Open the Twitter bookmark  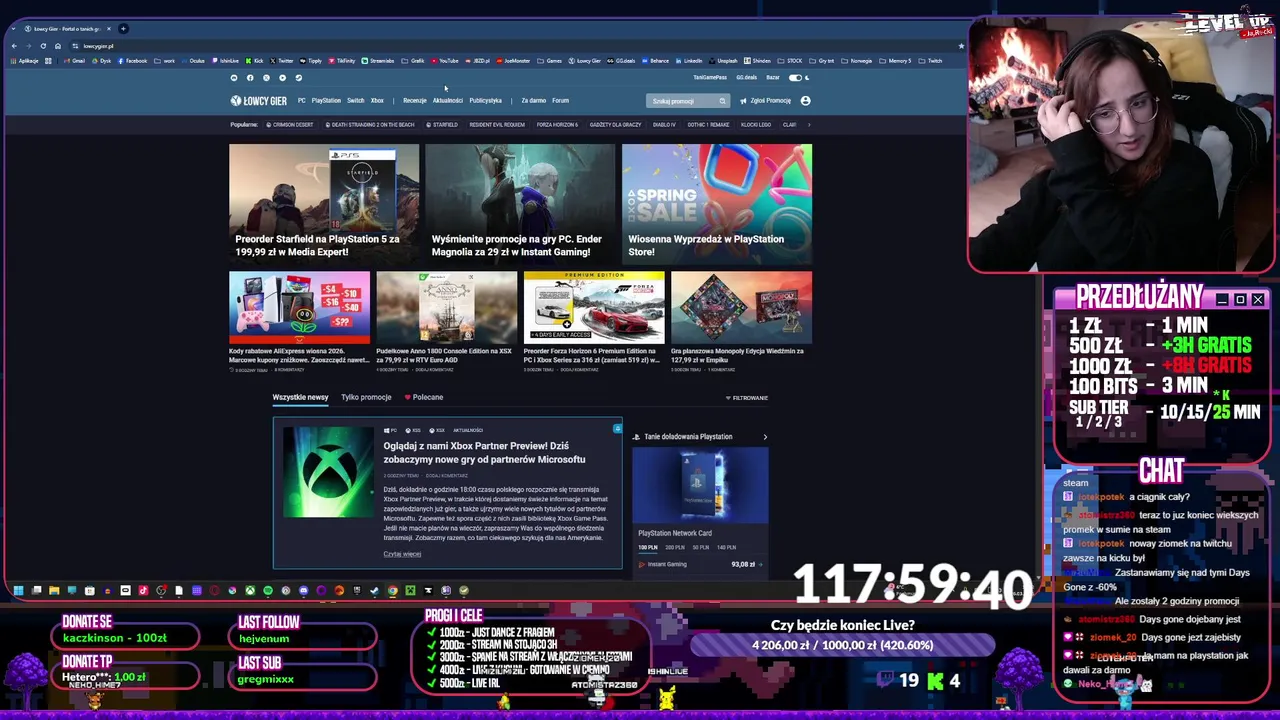[x=281, y=61]
